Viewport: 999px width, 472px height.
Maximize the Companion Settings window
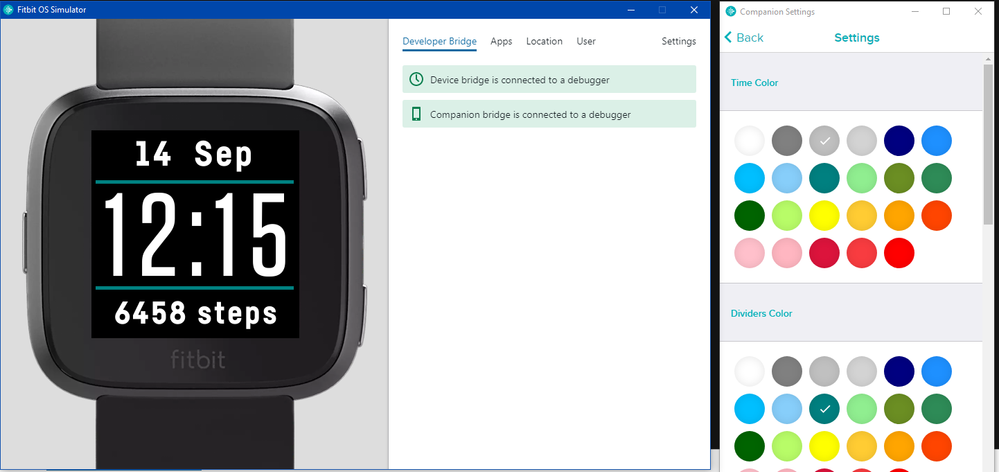947,11
